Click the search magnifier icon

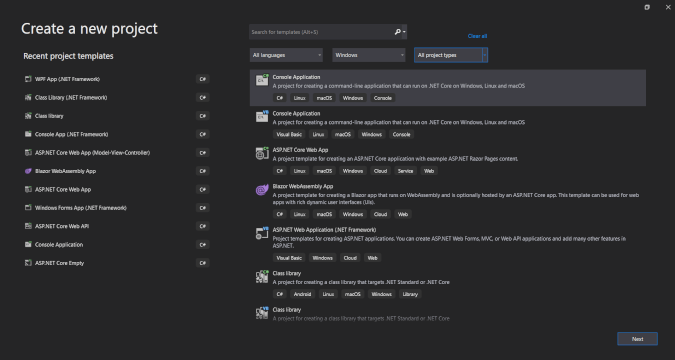[x=397, y=32]
